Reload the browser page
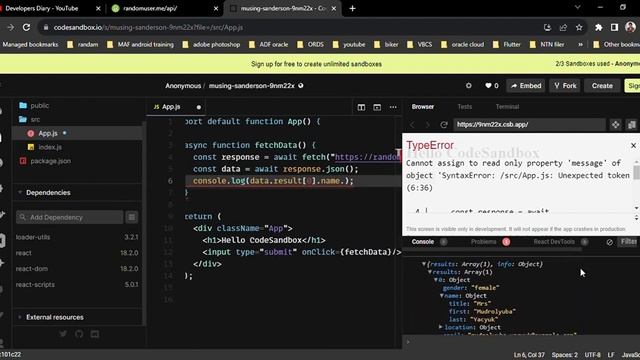This screenshot has width=640, height=360. pos(26,27)
